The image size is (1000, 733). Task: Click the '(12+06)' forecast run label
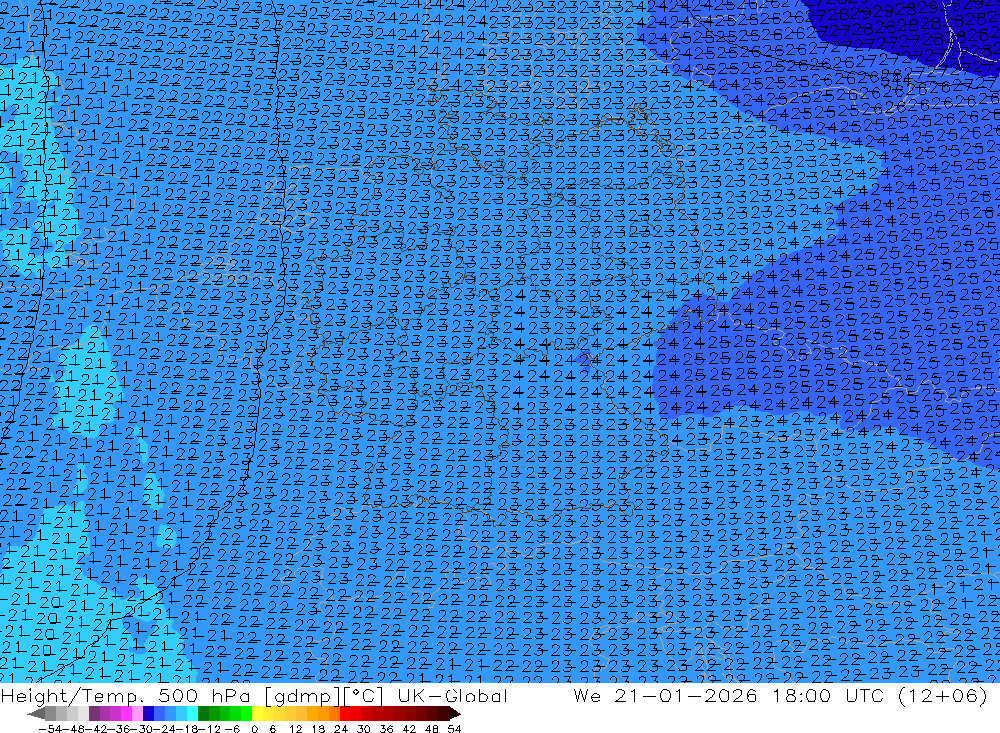click(x=943, y=695)
